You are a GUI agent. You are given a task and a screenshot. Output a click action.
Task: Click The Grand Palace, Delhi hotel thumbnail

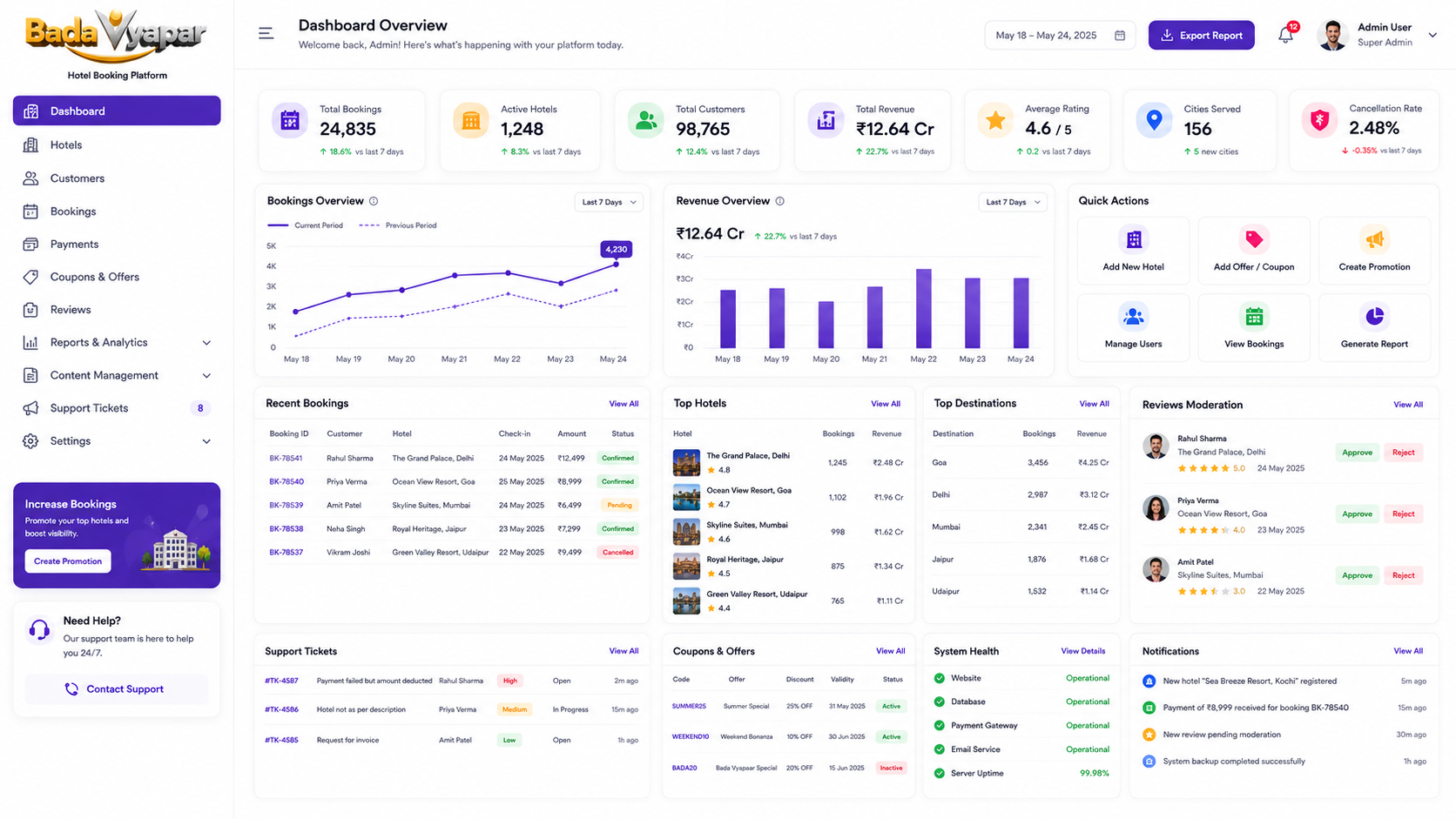click(686, 463)
